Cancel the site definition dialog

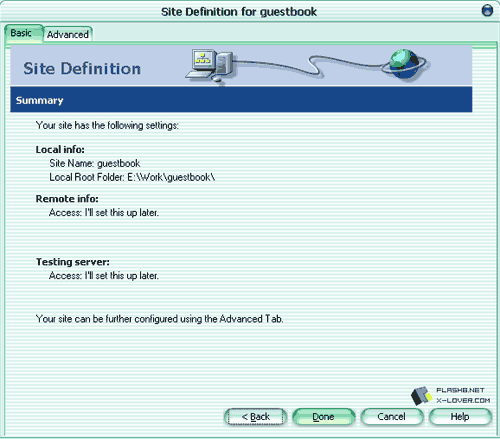[x=392, y=417]
